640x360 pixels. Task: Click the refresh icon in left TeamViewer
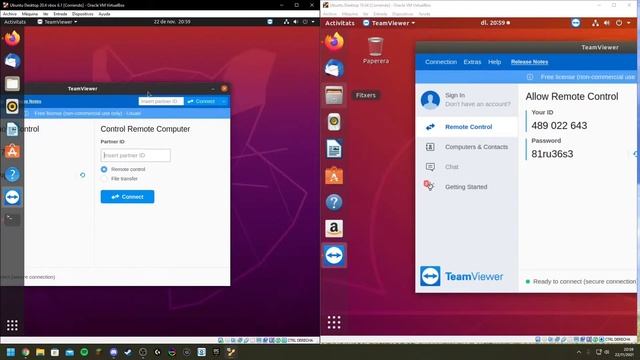[82, 175]
